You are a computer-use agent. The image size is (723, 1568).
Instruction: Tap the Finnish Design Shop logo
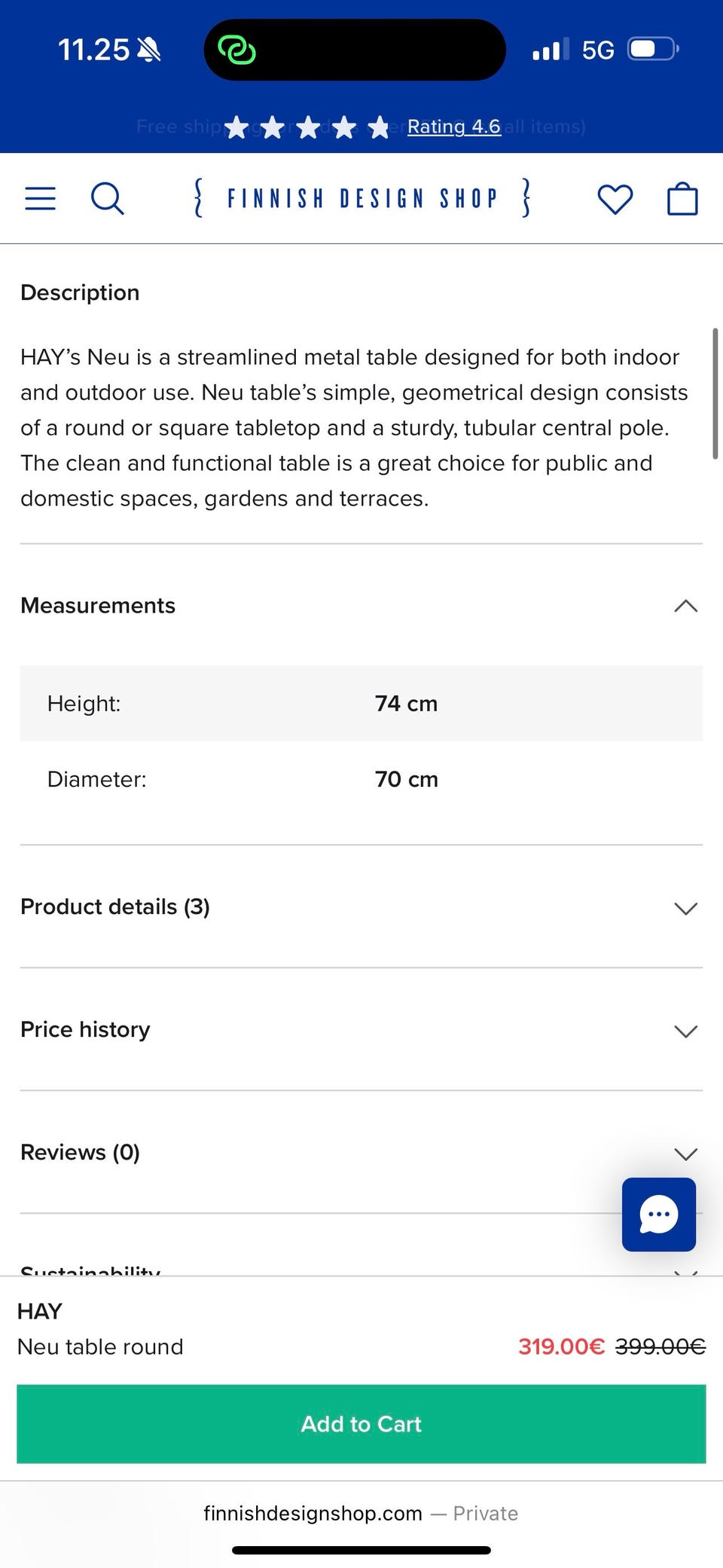361,199
